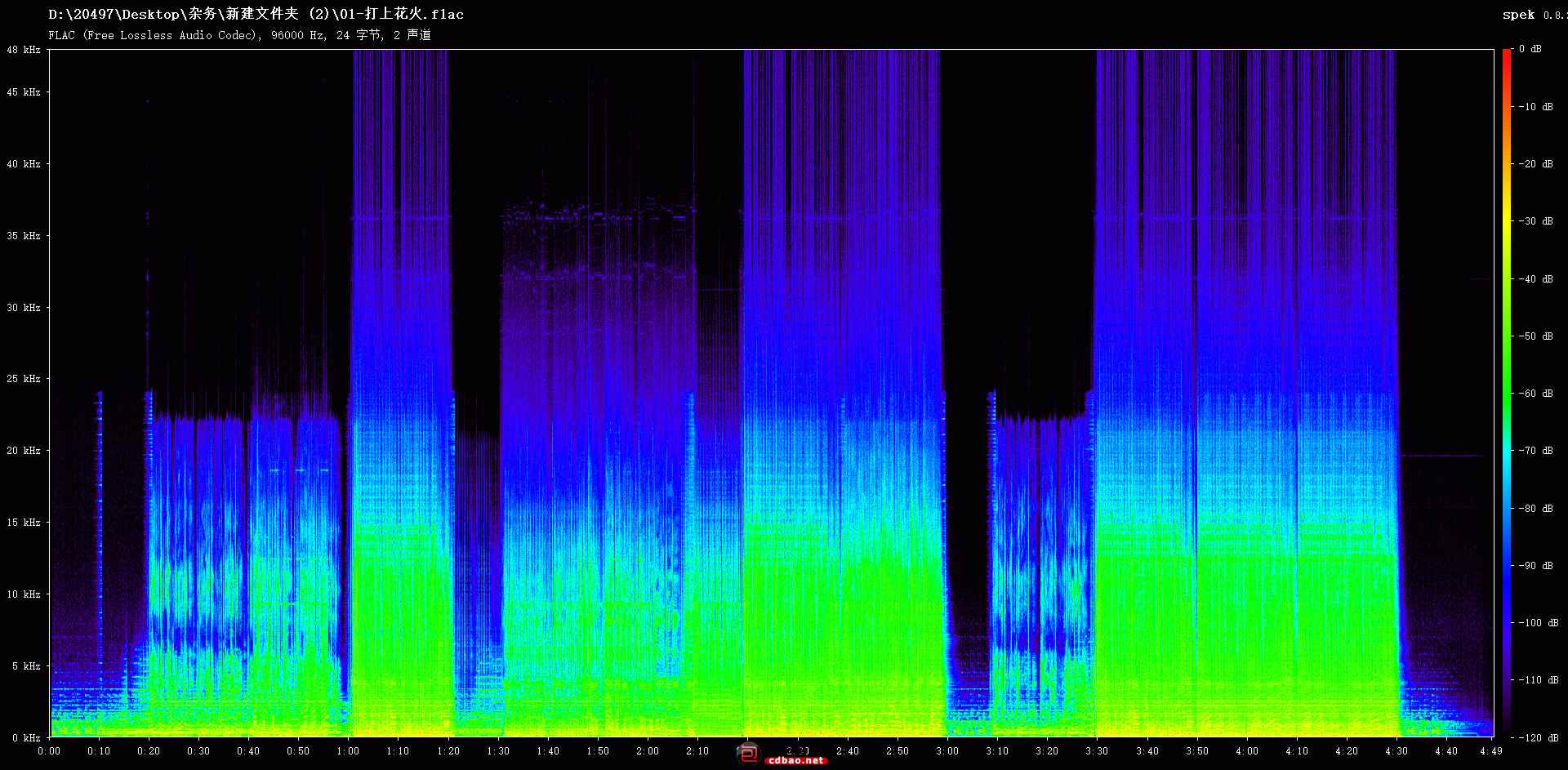Screen dimensions: 1568x770
Task: Click the file path title text ending '01-打上花火.flac'
Action: [256, 14]
